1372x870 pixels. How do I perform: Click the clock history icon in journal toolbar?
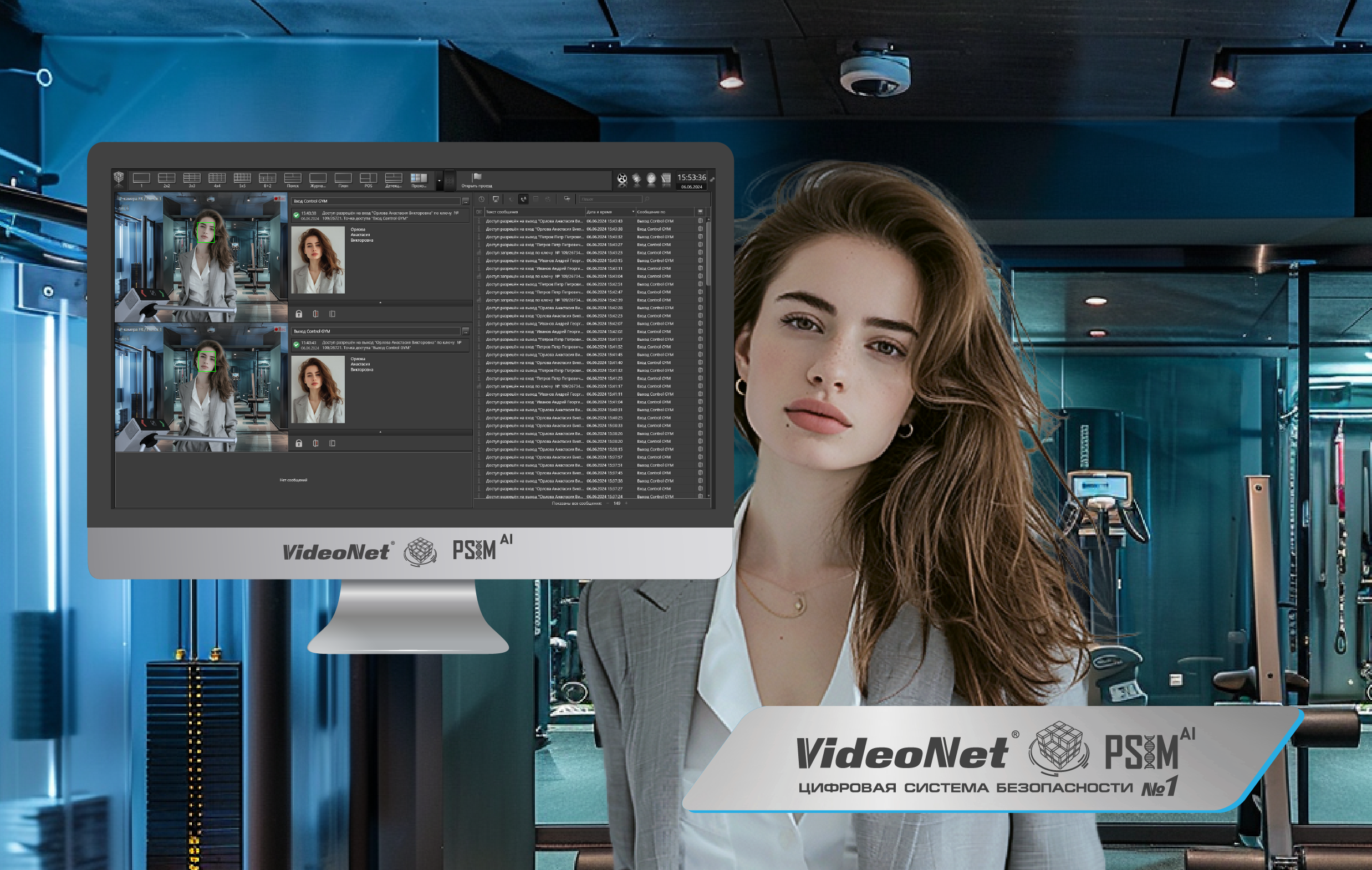click(x=482, y=199)
